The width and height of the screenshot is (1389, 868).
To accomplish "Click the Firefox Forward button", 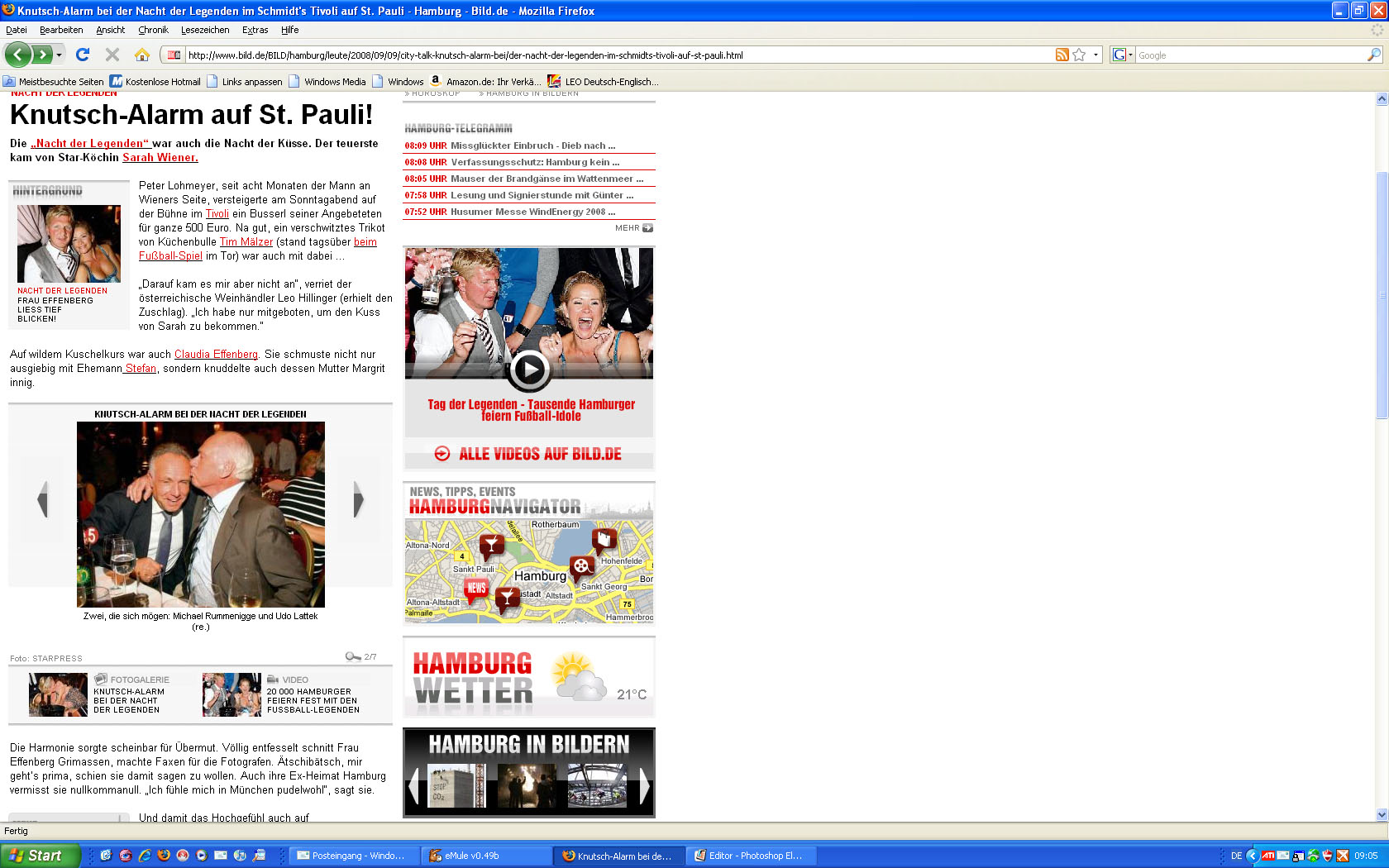I will pyautogui.click(x=42, y=55).
